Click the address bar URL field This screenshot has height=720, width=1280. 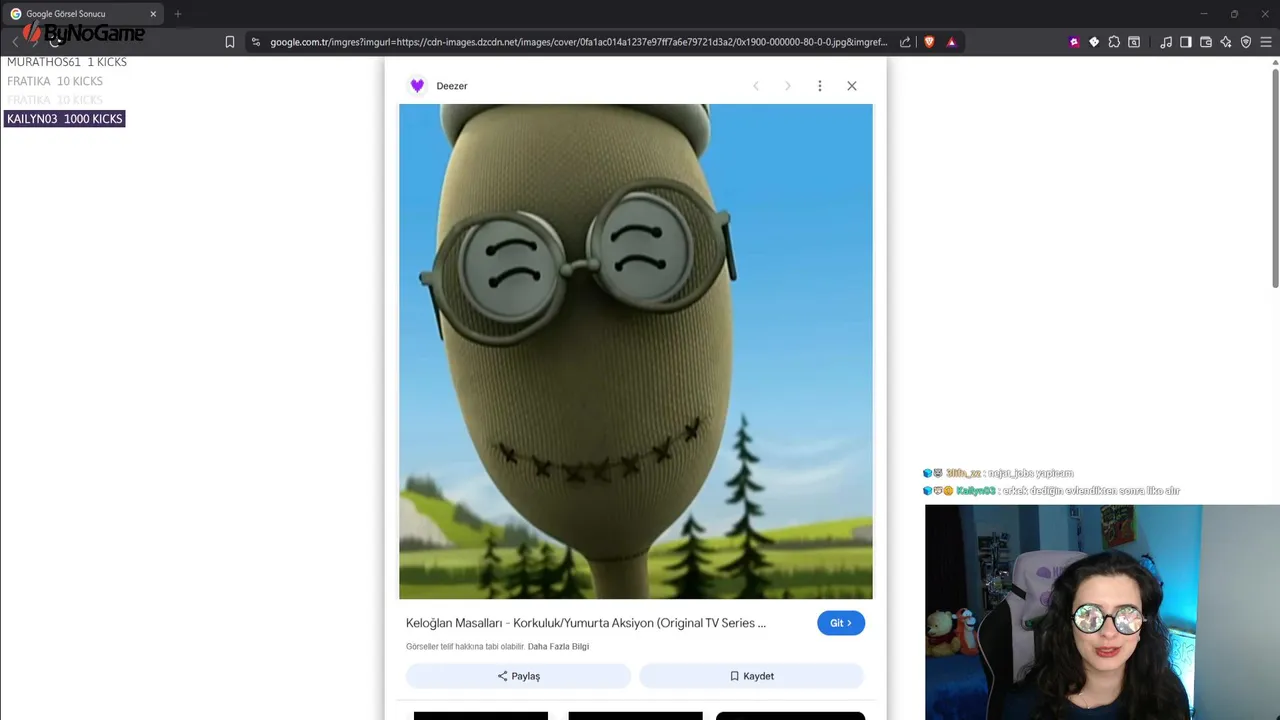[578, 42]
